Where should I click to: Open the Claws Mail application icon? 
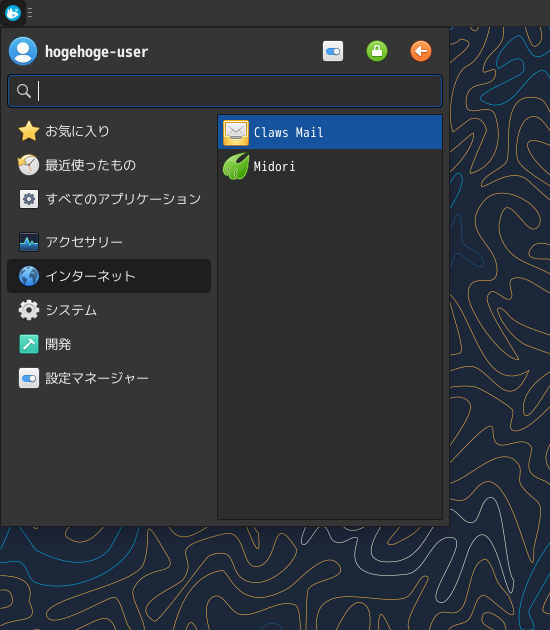(x=236, y=132)
